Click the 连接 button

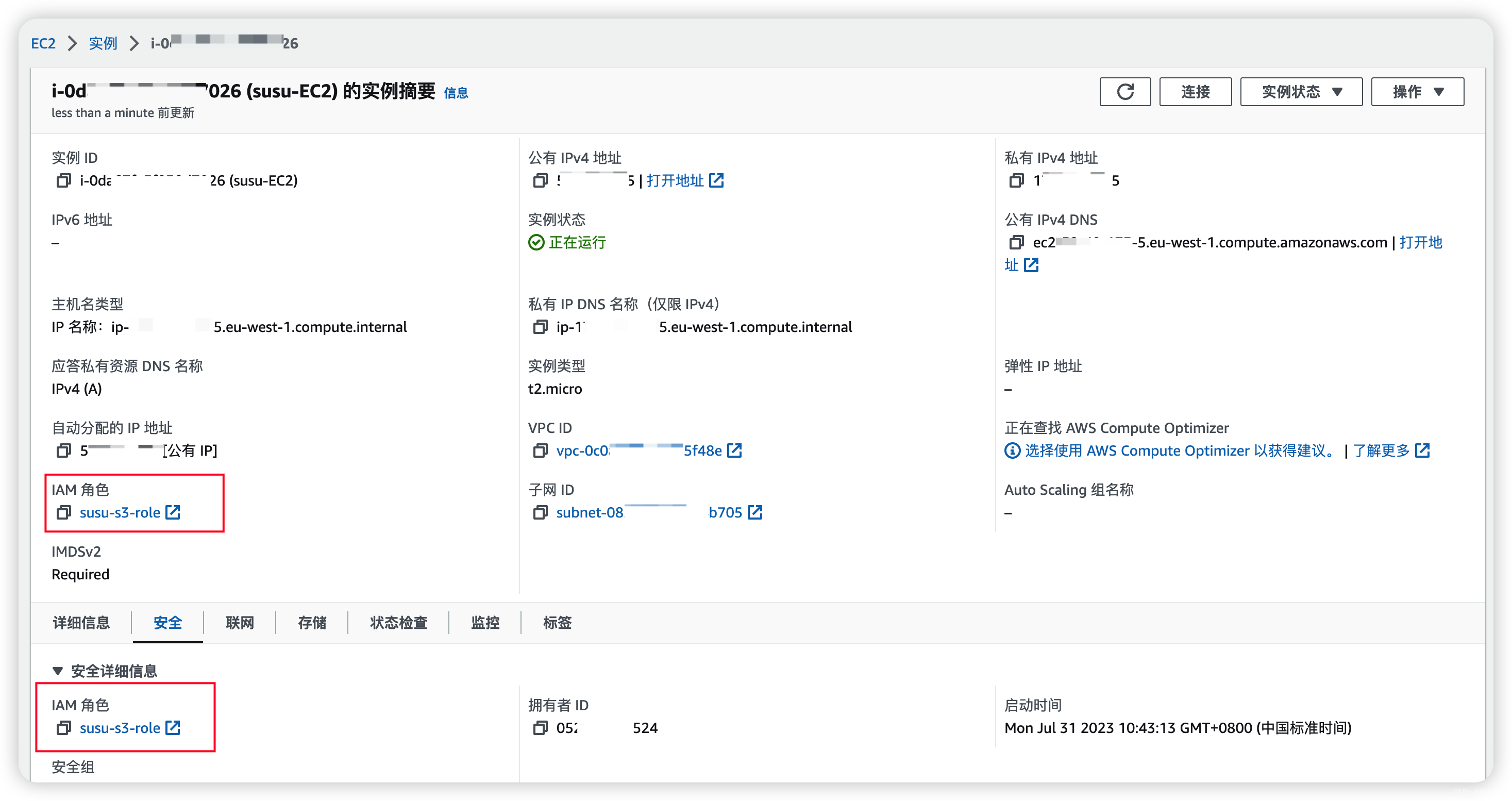point(1195,92)
